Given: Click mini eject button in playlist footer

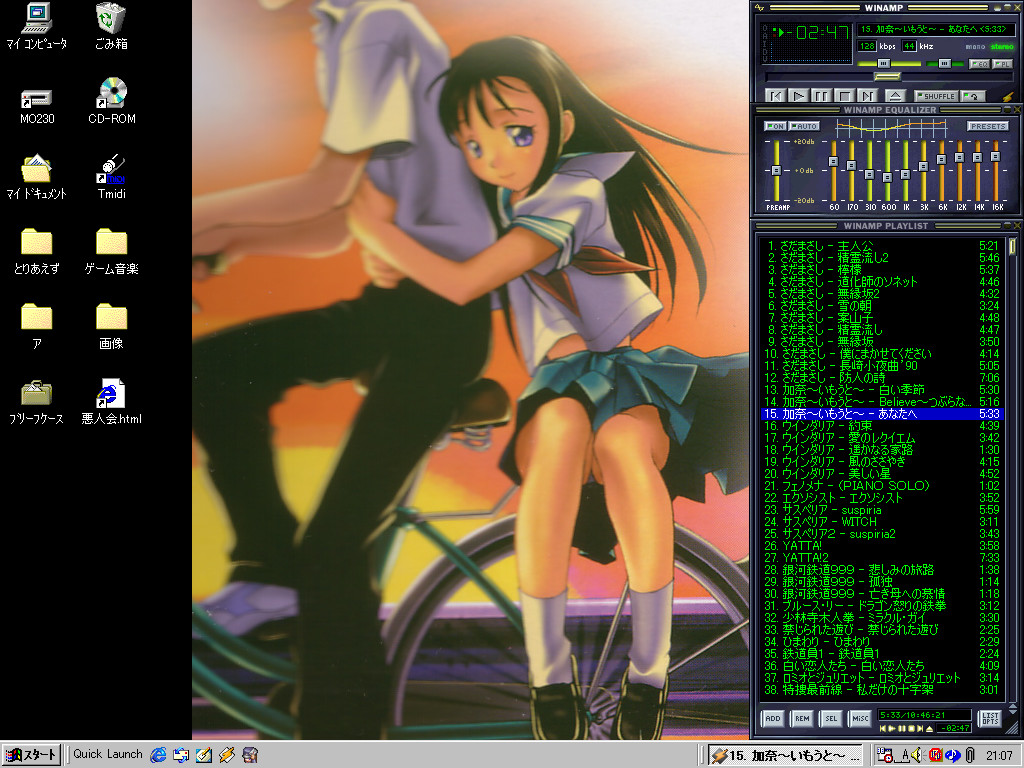Looking at the screenshot, I should pyautogui.click(x=929, y=728).
